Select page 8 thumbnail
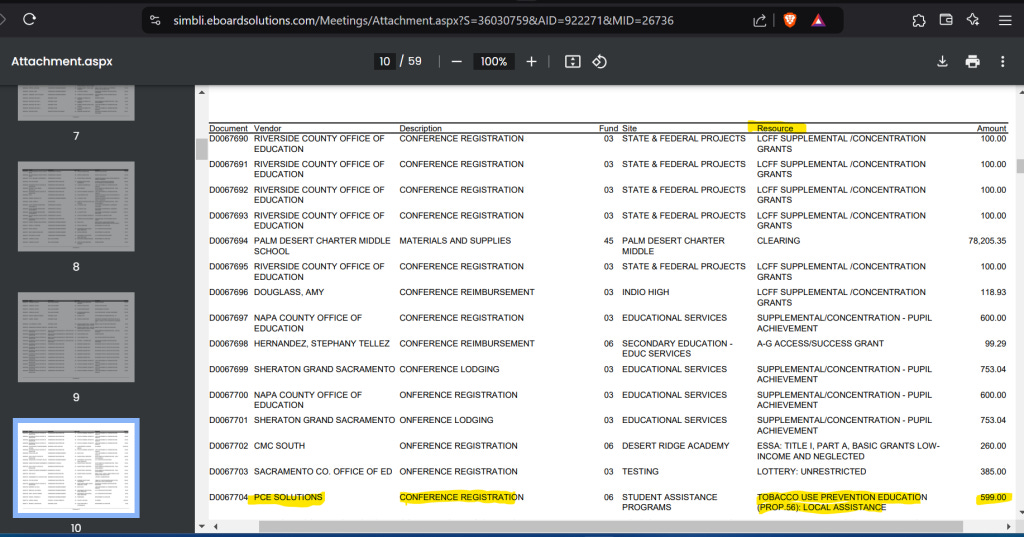 76,206
